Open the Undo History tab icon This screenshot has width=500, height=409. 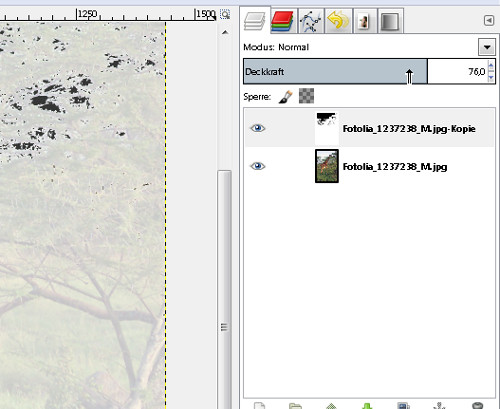[x=338, y=21]
